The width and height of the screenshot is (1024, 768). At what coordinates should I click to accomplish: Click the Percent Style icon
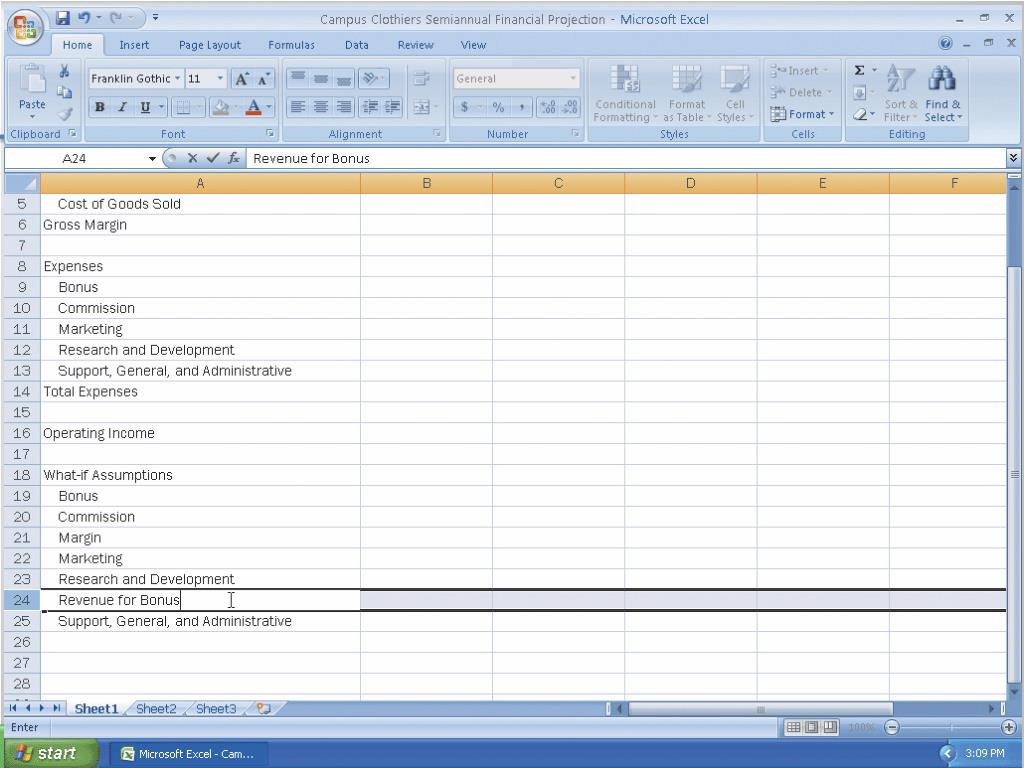[498, 106]
